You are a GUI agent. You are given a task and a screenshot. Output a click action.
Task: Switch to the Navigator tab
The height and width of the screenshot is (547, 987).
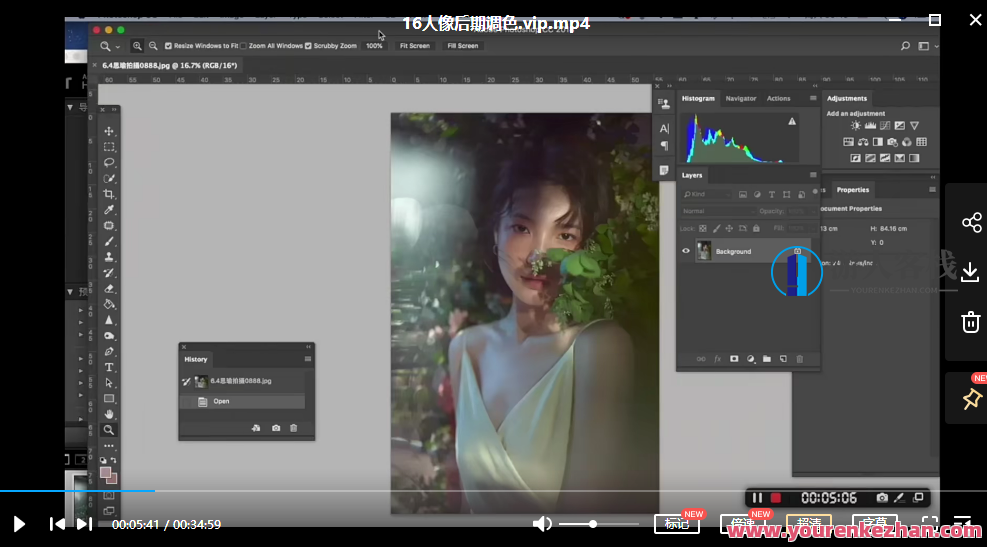[741, 98]
